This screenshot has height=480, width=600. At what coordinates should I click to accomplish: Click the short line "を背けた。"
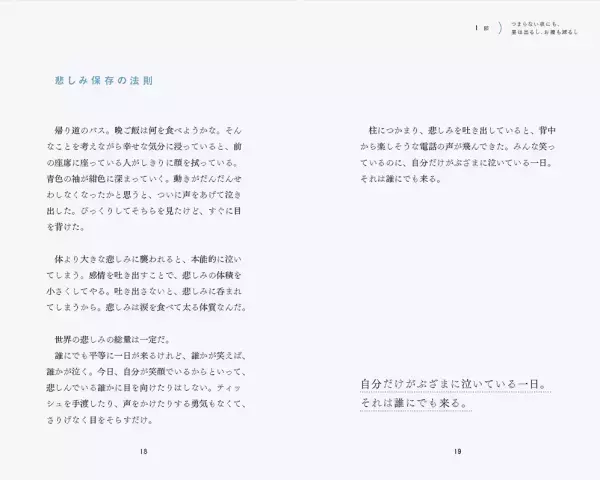pos(66,227)
